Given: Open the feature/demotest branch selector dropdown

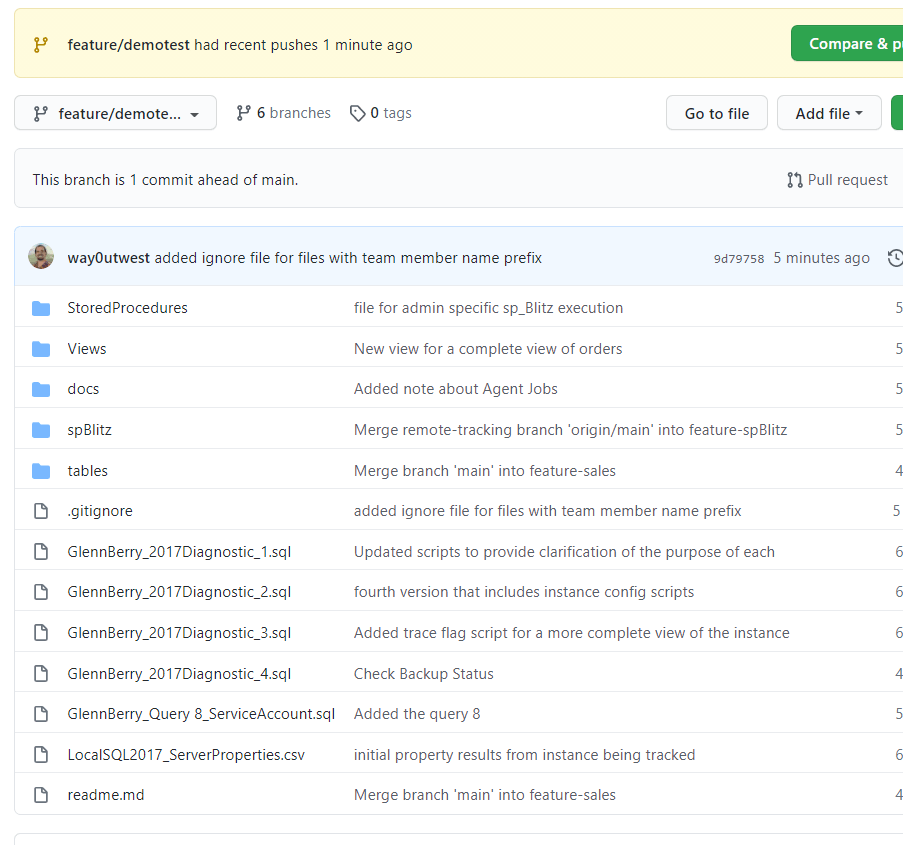Looking at the screenshot, I should click(115, 113).
